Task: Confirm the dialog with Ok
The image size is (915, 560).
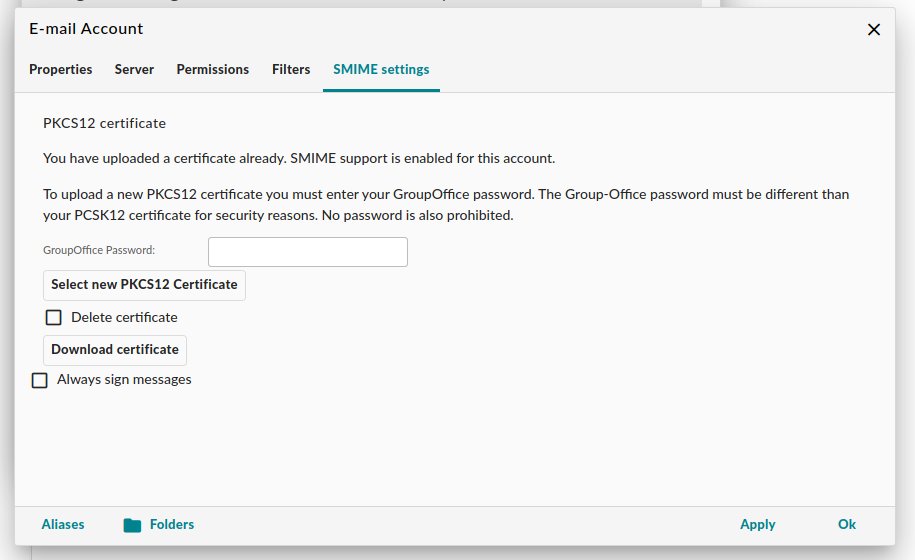Action: [x=847, y=524]
